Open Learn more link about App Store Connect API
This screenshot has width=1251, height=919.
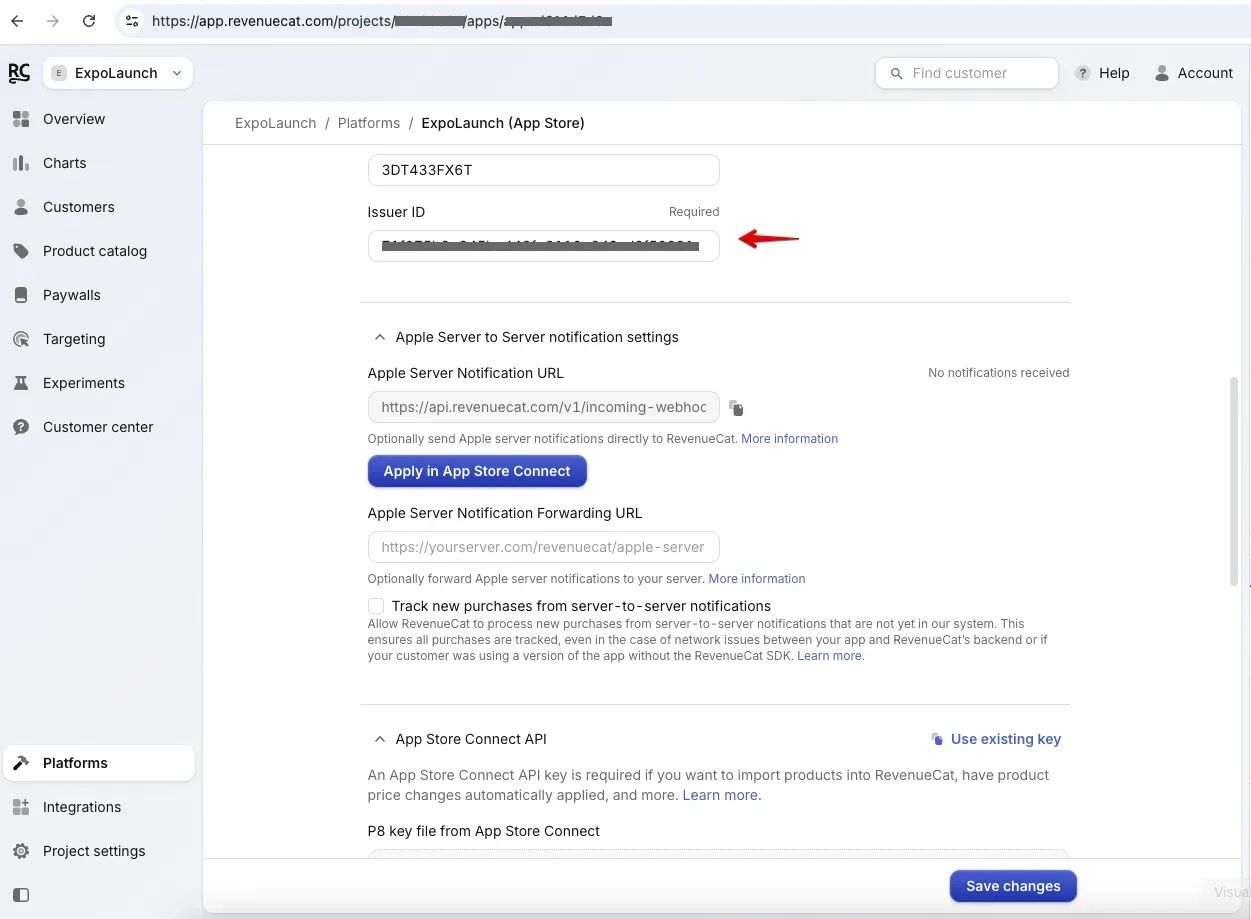click(721, 795)
